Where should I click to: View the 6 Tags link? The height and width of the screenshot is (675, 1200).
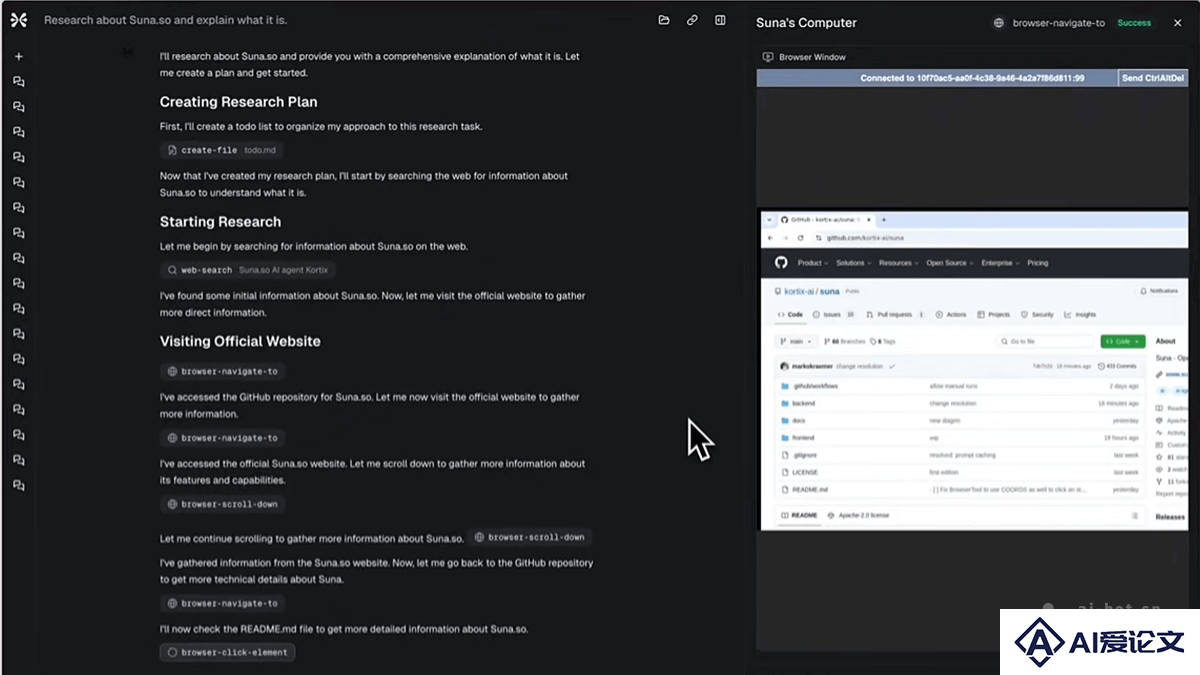pyautogui.click(x=882, y=342)
